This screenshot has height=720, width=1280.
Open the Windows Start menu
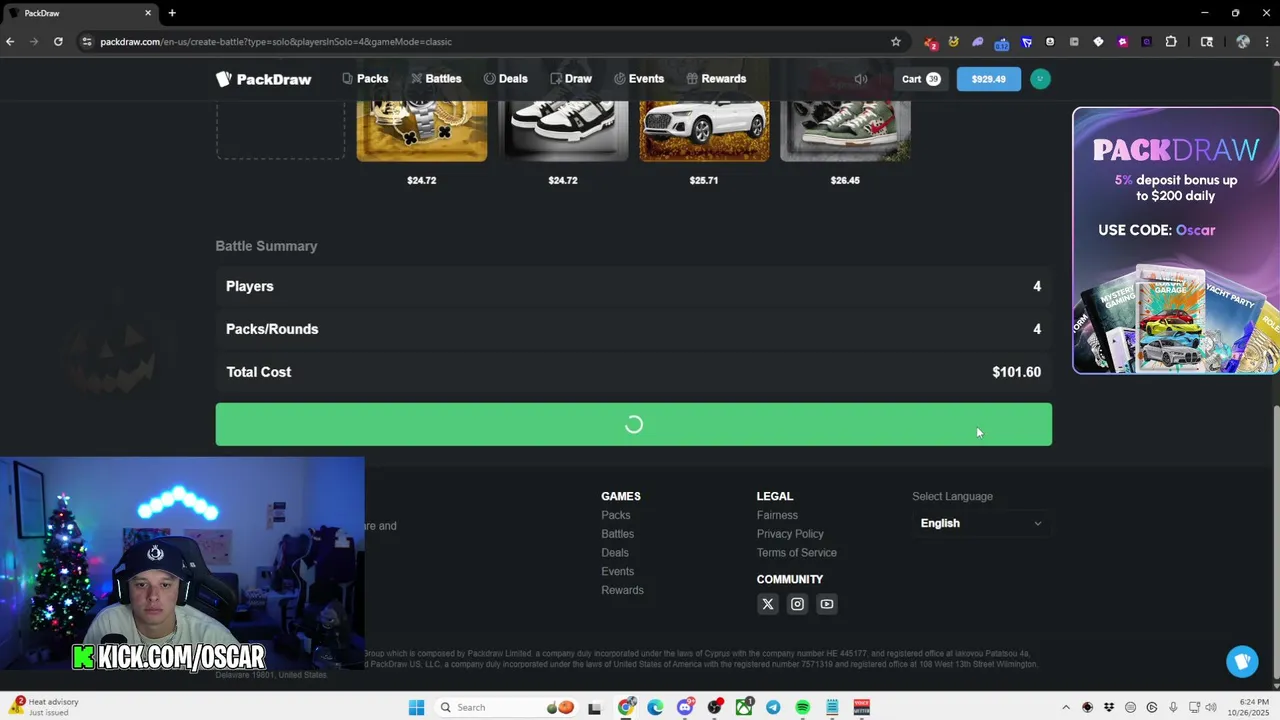416,707
